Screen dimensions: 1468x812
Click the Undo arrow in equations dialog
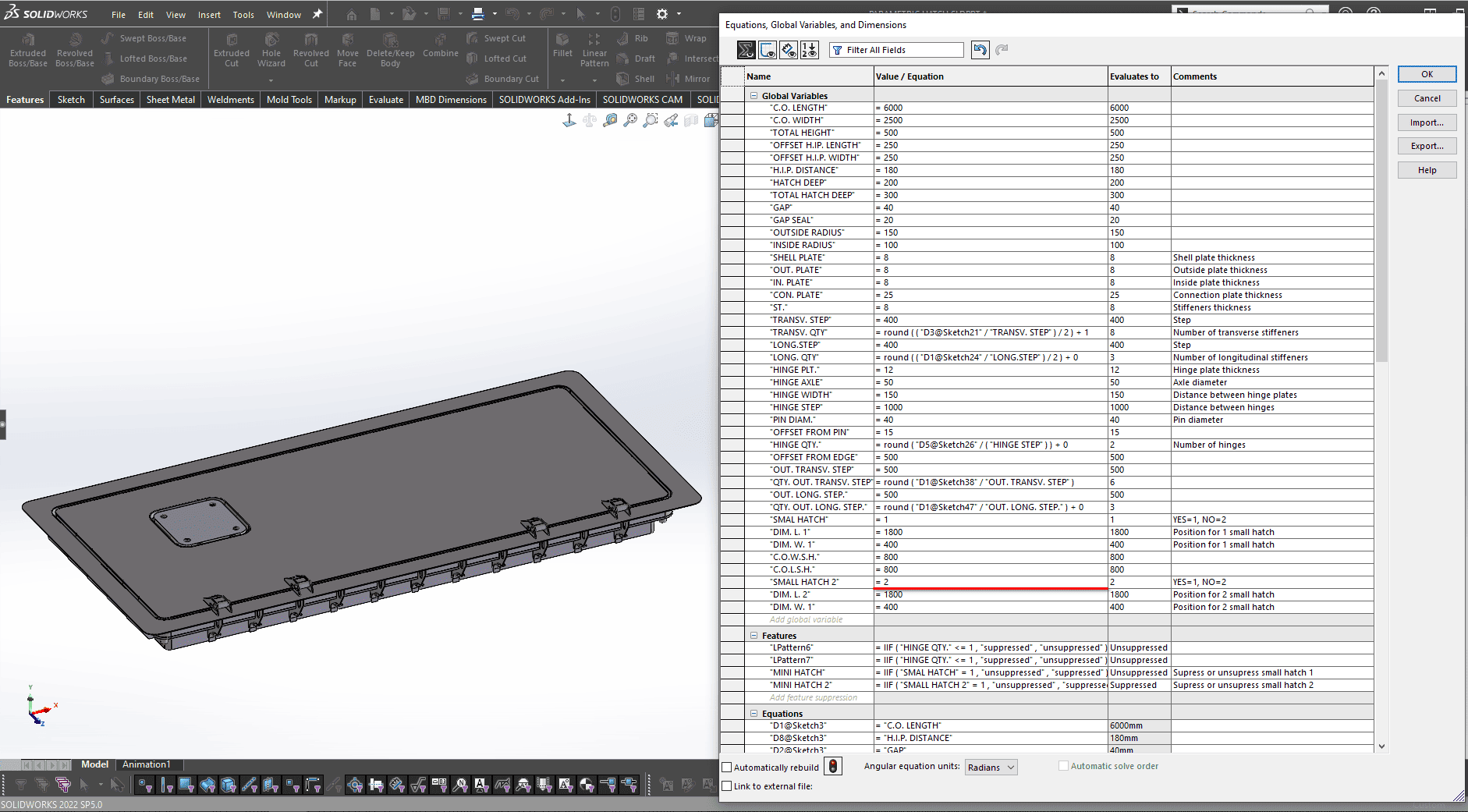pos(980,50)
